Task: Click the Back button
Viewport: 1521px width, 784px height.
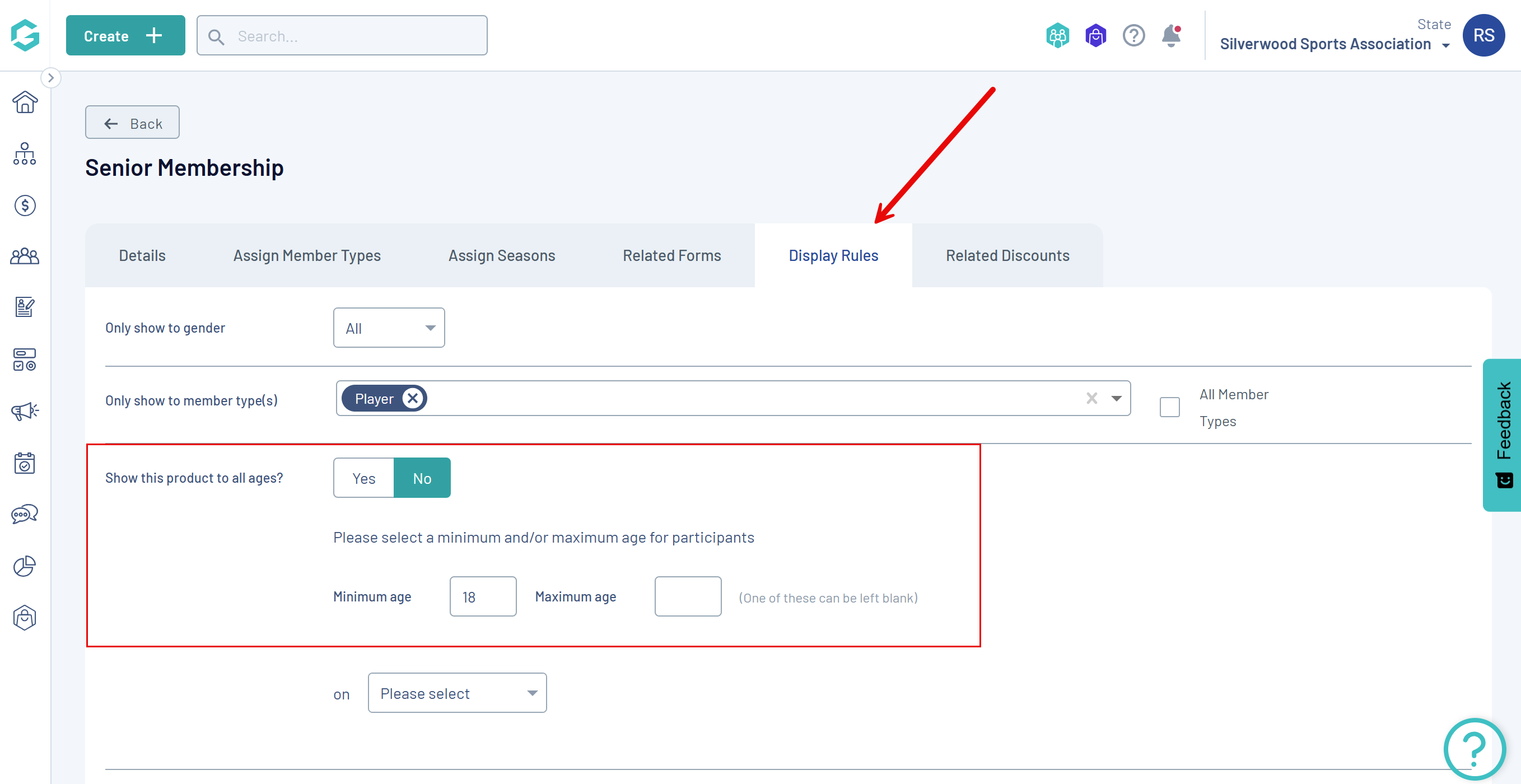Action: [x=132, y=123]
